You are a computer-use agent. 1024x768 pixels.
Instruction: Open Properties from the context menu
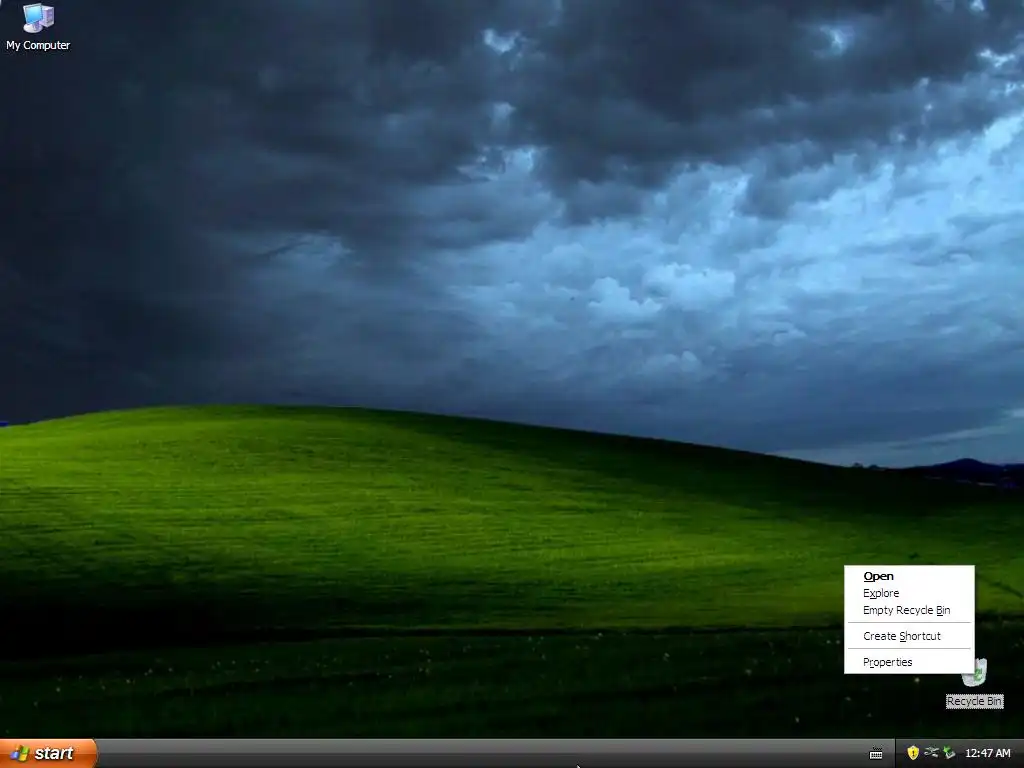[x=909, y=662]
